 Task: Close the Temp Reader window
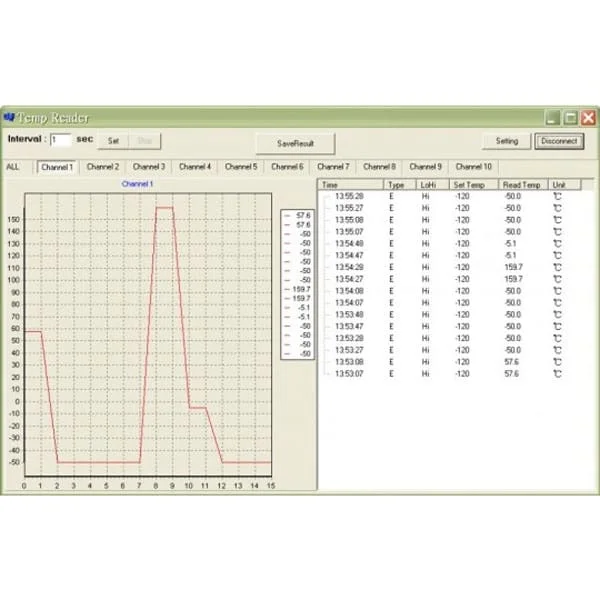pos(587,117)
